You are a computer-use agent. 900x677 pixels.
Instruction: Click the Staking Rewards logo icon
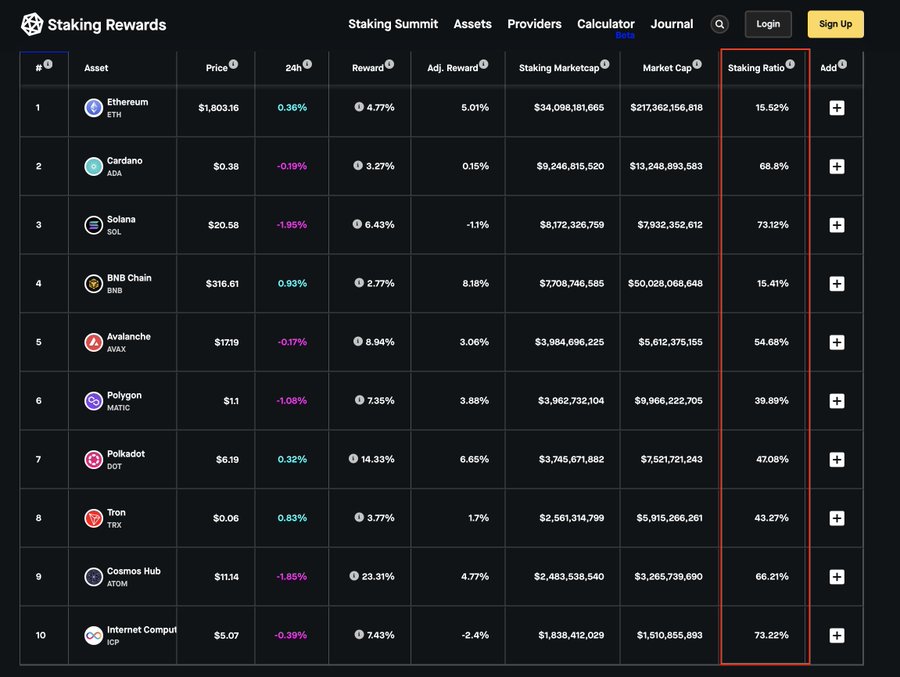tap(32, 24)
